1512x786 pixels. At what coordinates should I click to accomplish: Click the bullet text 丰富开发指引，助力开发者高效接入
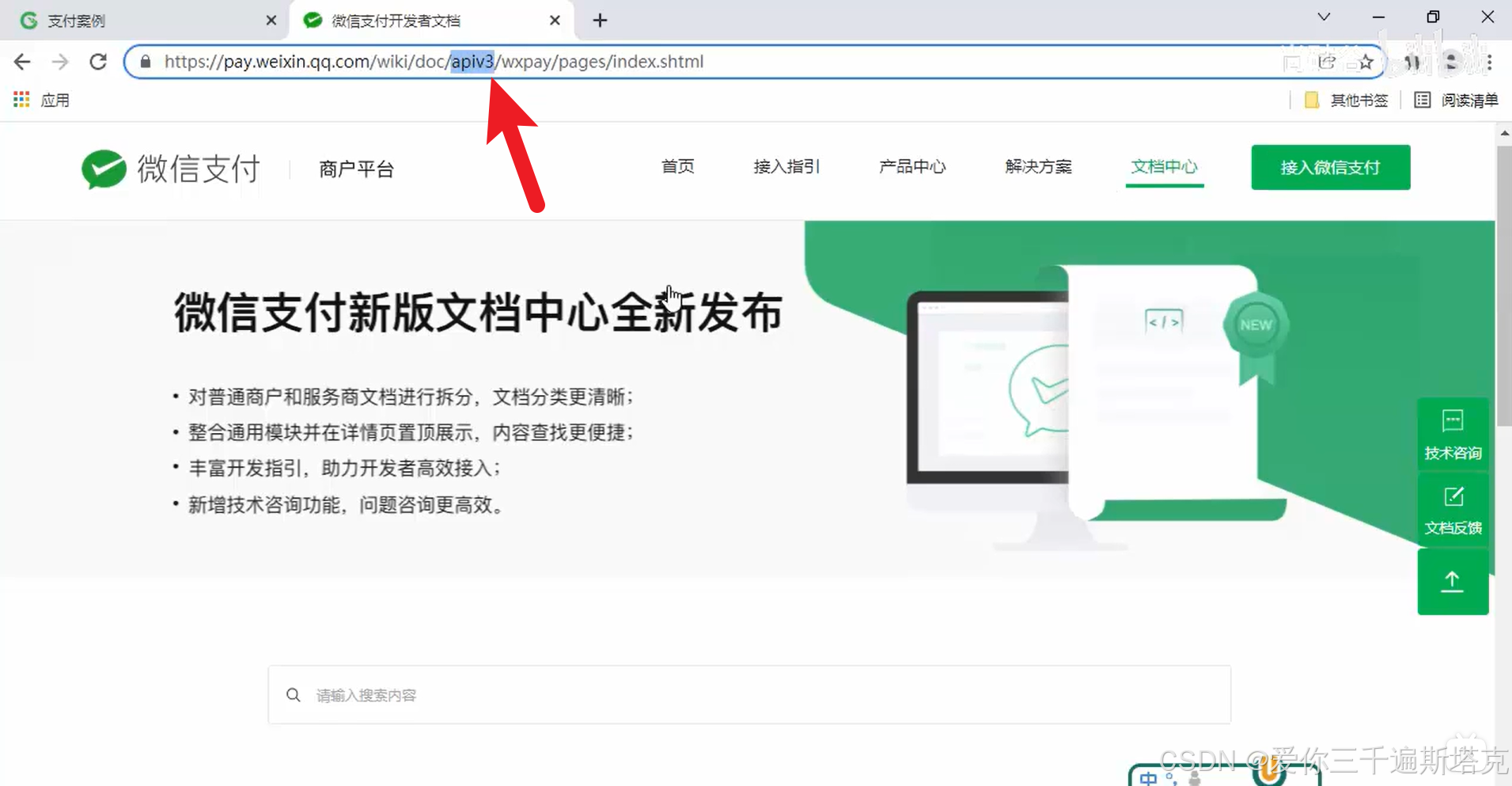coord(344,468)
